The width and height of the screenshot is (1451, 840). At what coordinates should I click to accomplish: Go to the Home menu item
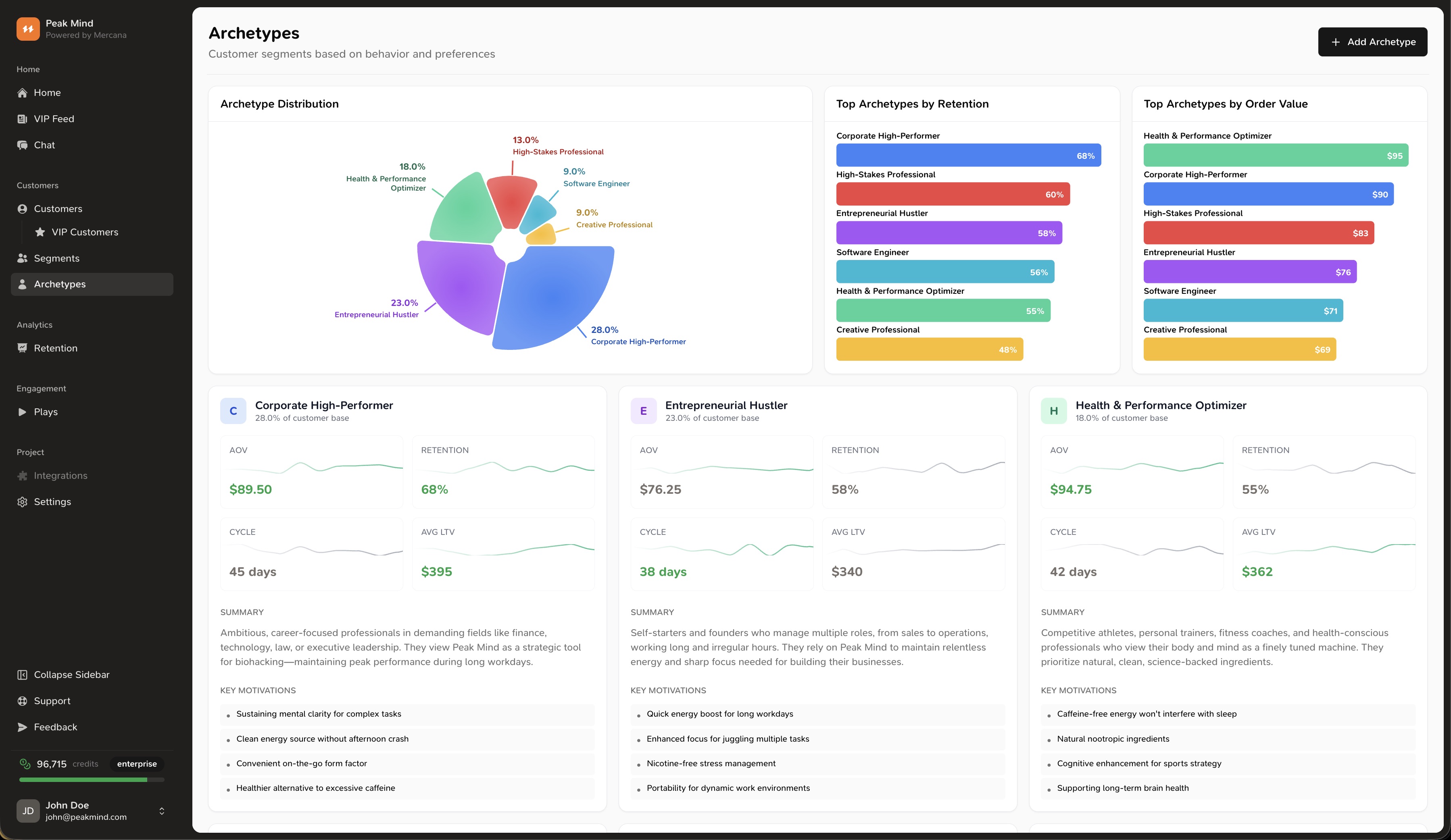point(47,93)
